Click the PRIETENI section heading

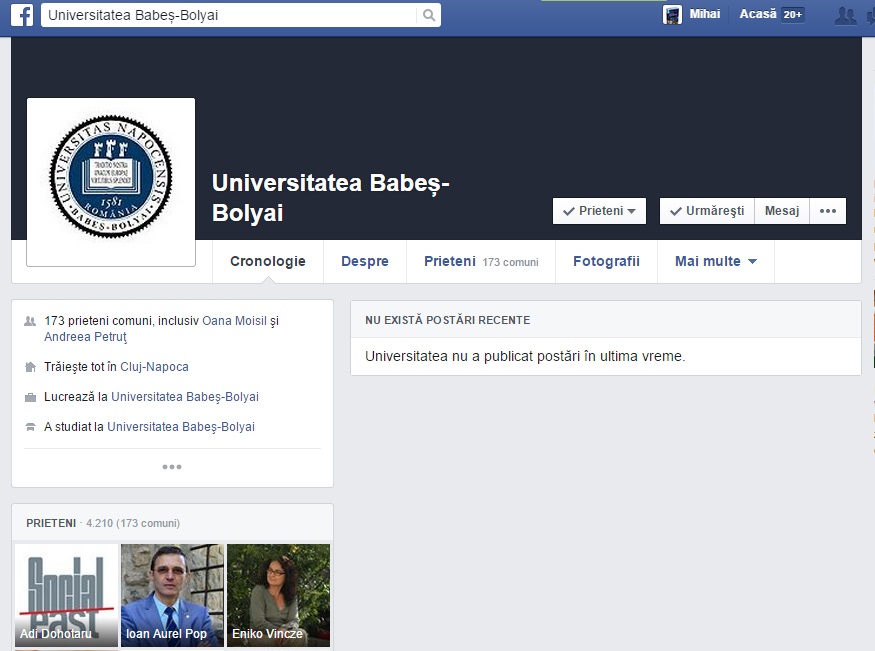[51, 523]
